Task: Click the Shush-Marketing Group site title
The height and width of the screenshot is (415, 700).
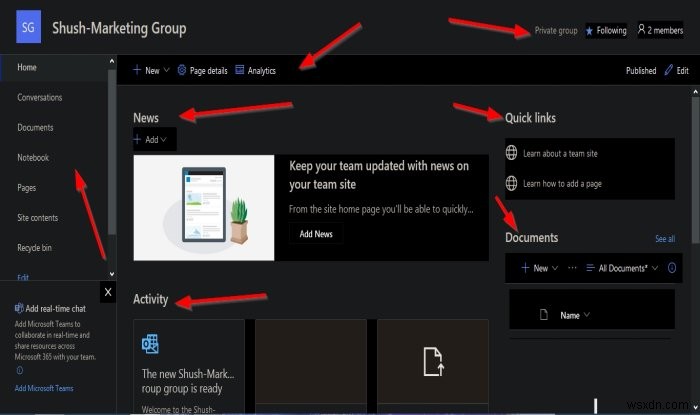Action: point(119,28)
